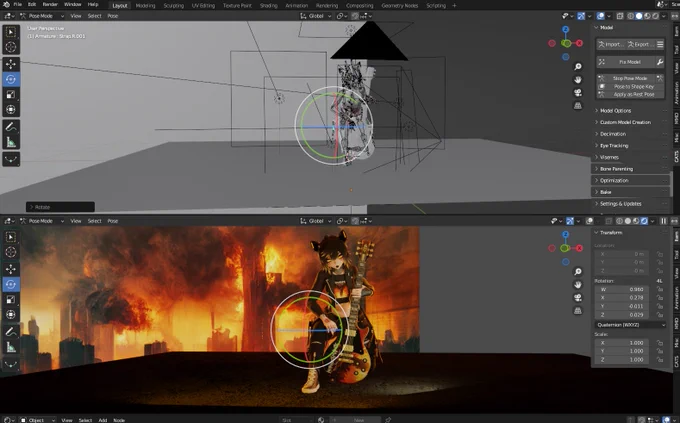Toggle camera view icon in lower viewport
Image resolution: width=680 pixels, height=423 pixels.
pos(578,298)
